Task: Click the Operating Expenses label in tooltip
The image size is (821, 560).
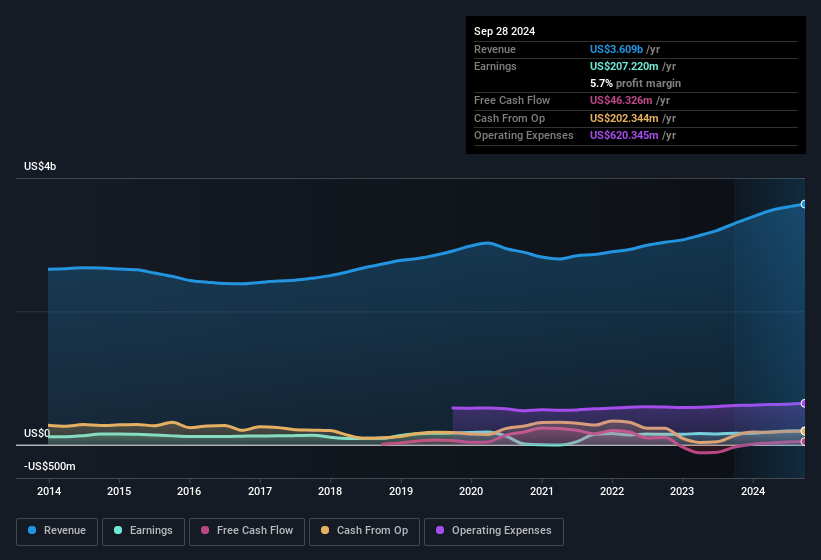Action: coord(524,135)
